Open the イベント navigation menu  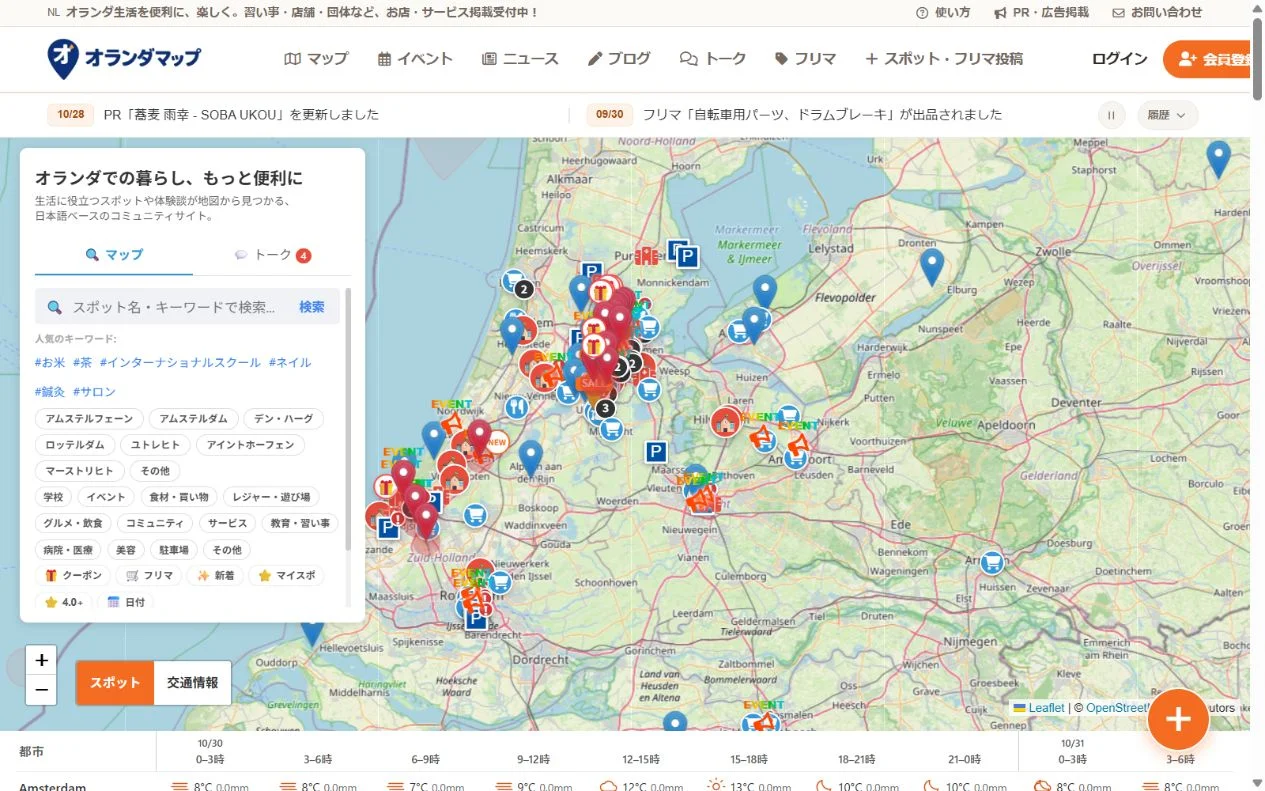(x=415, y=59)
